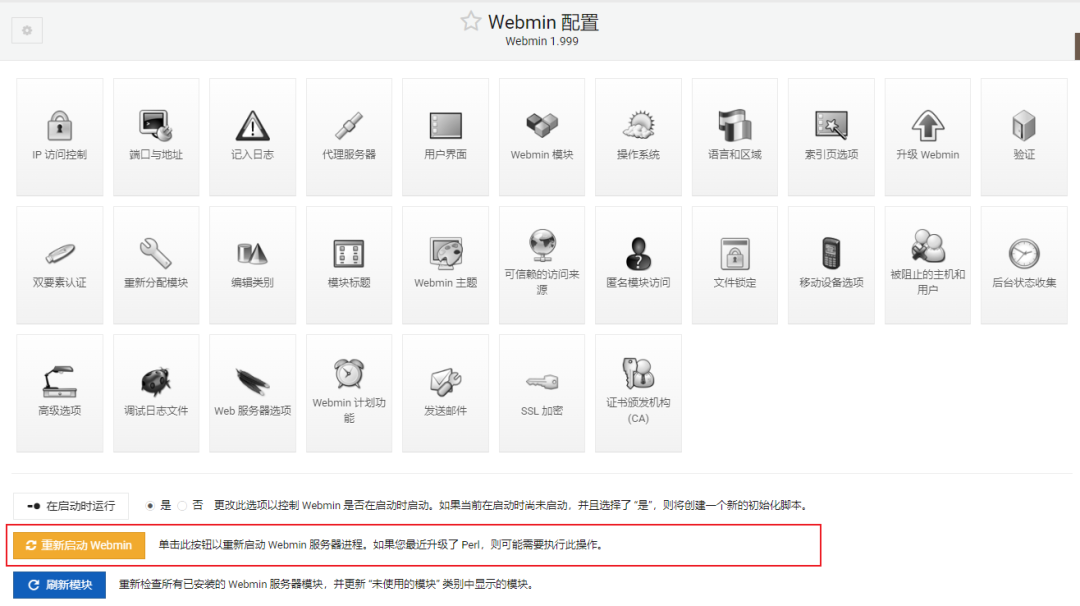1080x606 pixels.
Task: Select 否 for start at boot
Action: 183,506
